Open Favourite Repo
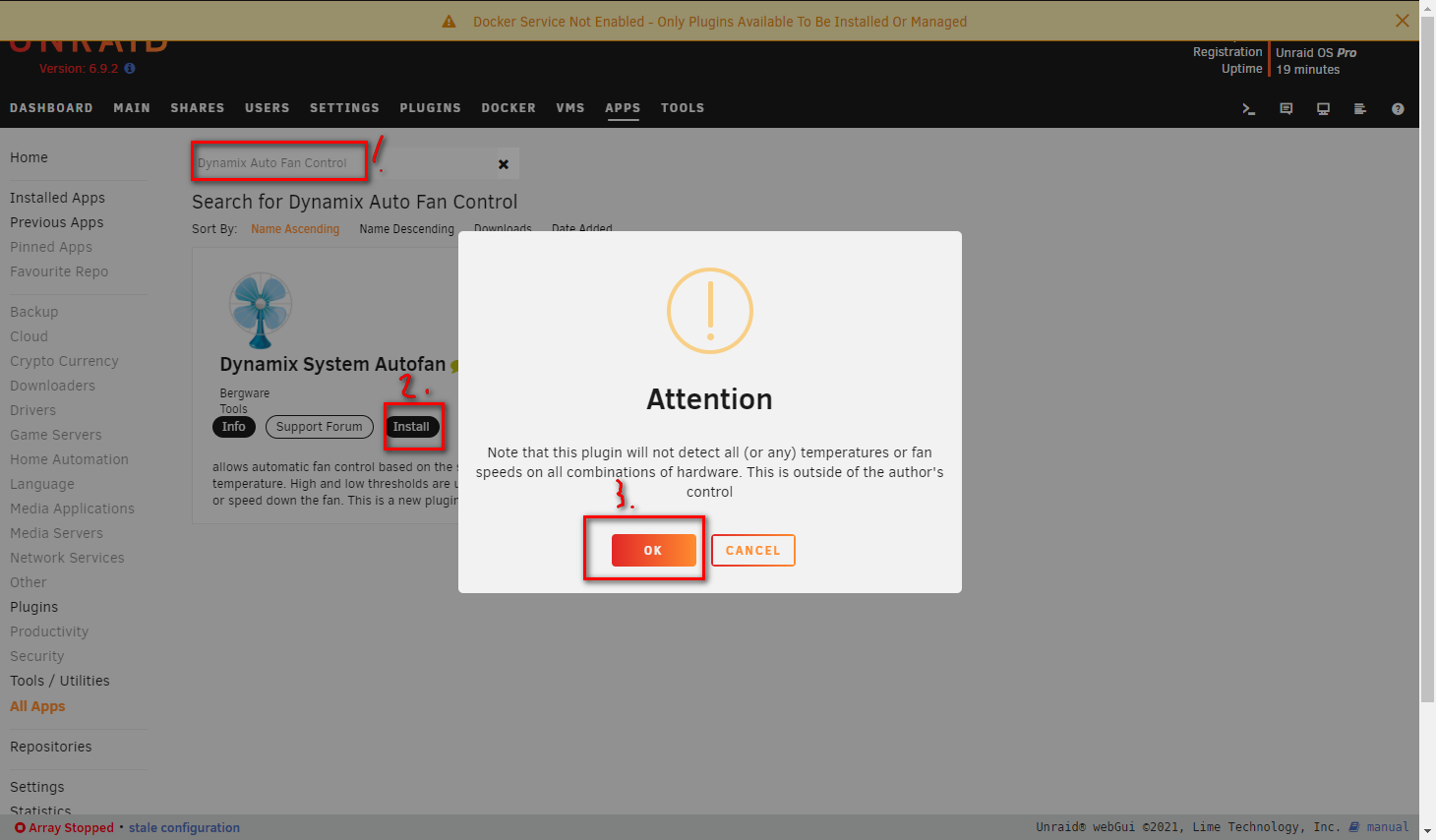1436x840 pixels. pyautogui.click(x=59, y=271)
